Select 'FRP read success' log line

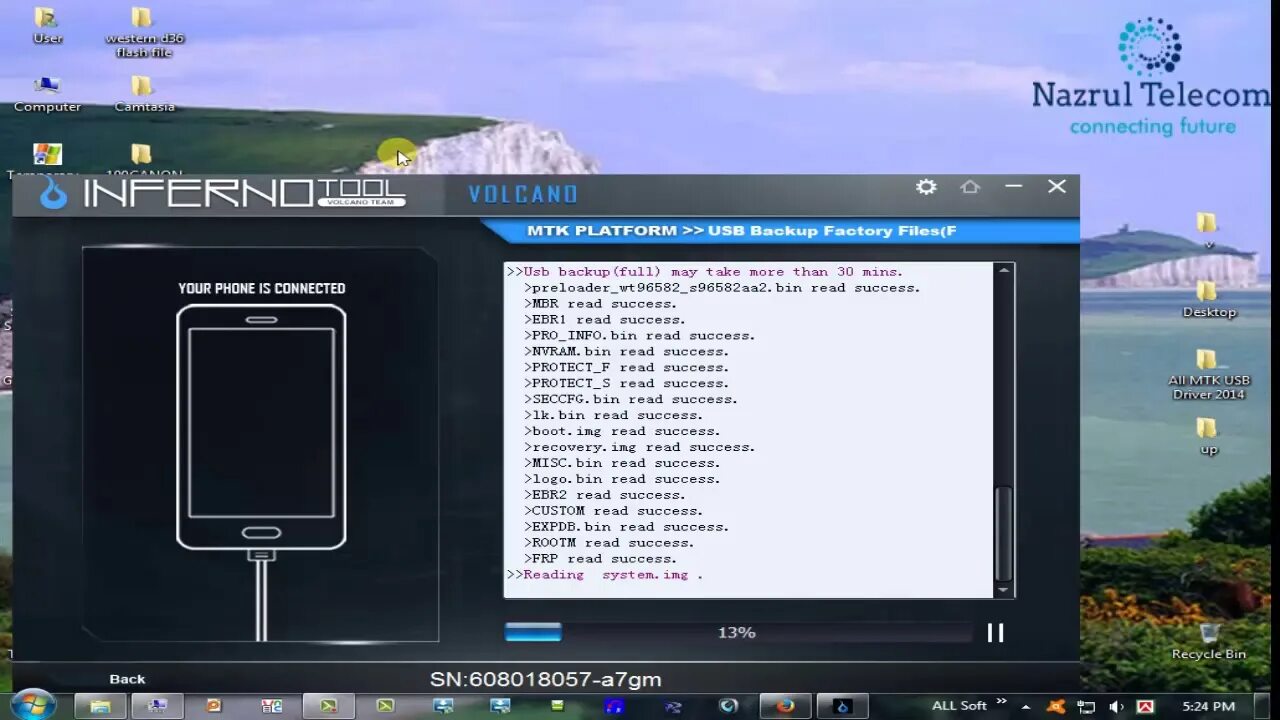[x=600, y=559]
